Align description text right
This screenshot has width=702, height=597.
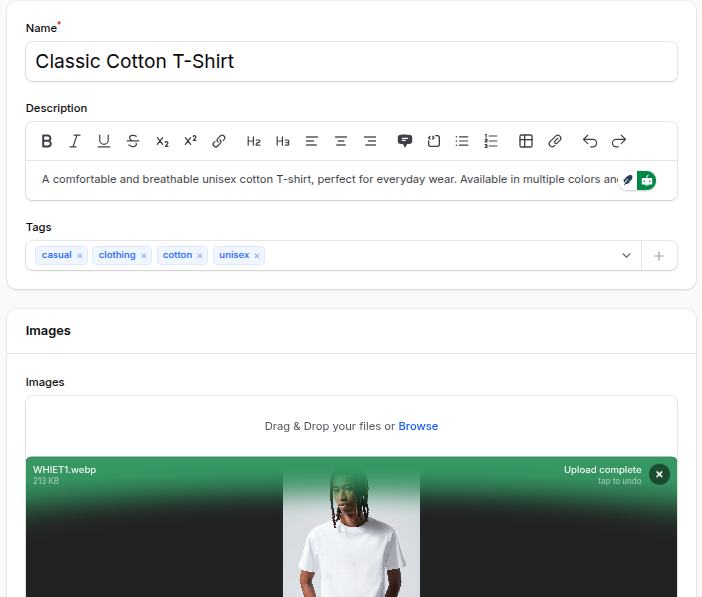point(370,142)
